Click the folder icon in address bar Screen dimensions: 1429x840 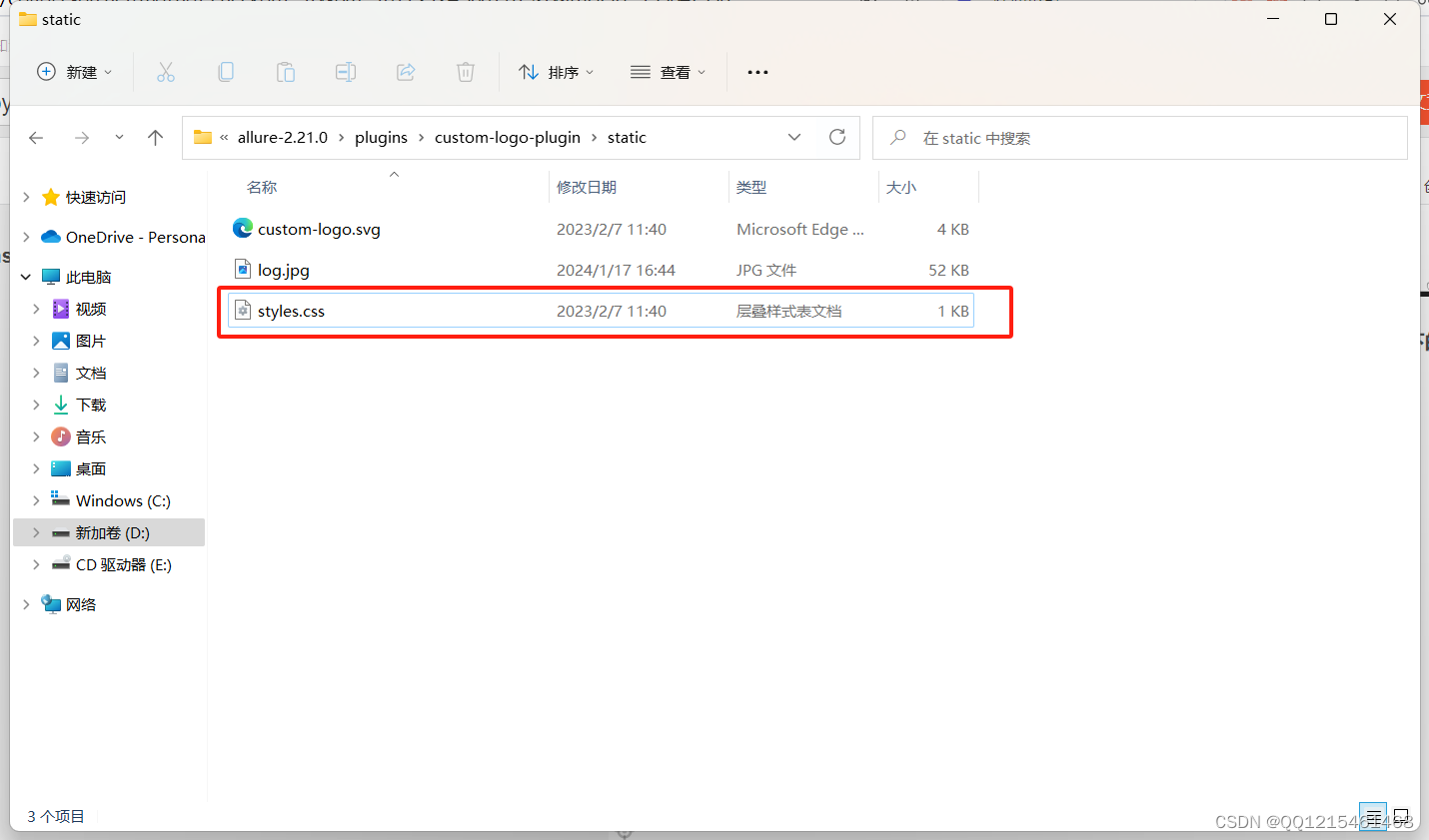pos(203,137)
